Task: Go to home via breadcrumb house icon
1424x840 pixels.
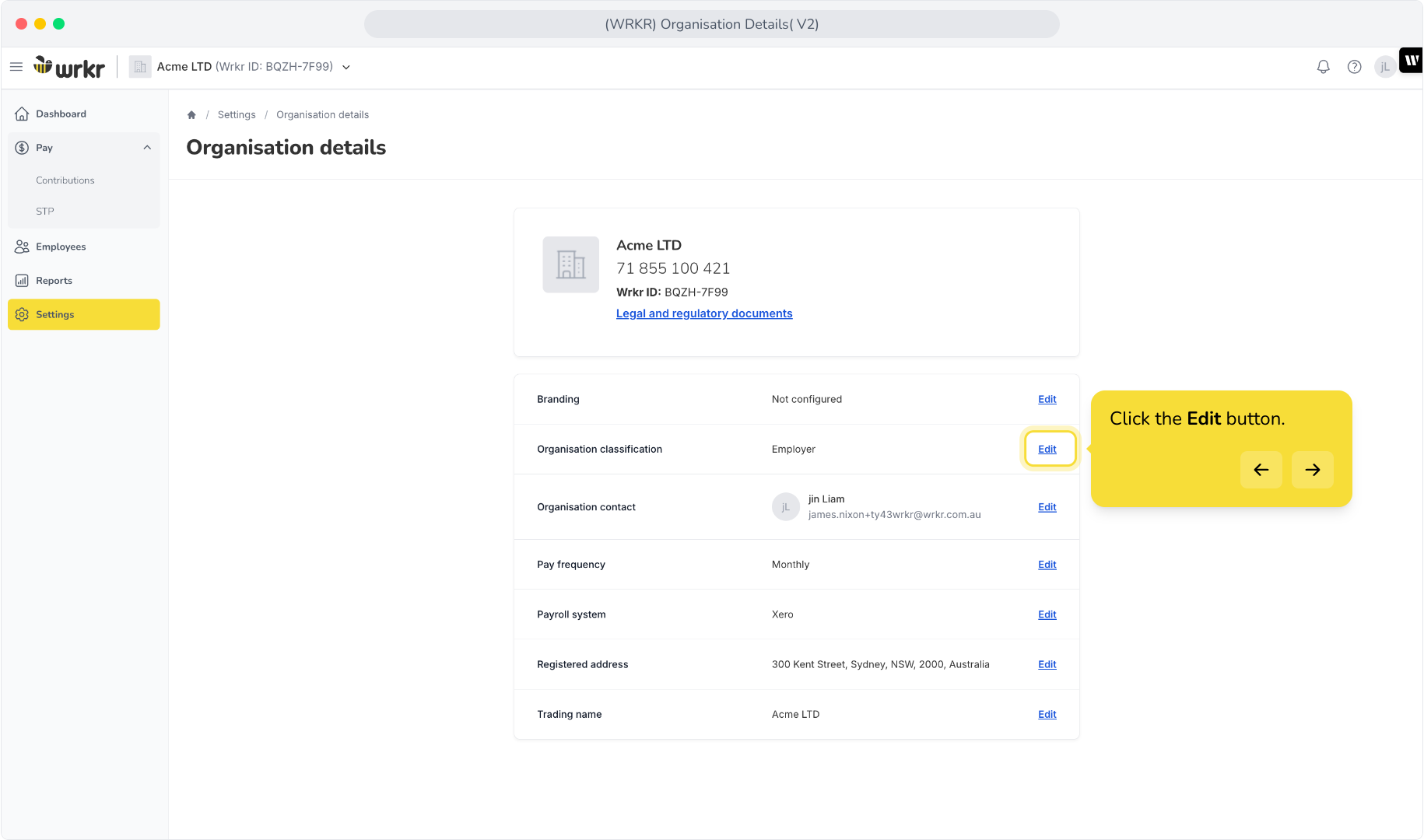Action: click(191, 115)
